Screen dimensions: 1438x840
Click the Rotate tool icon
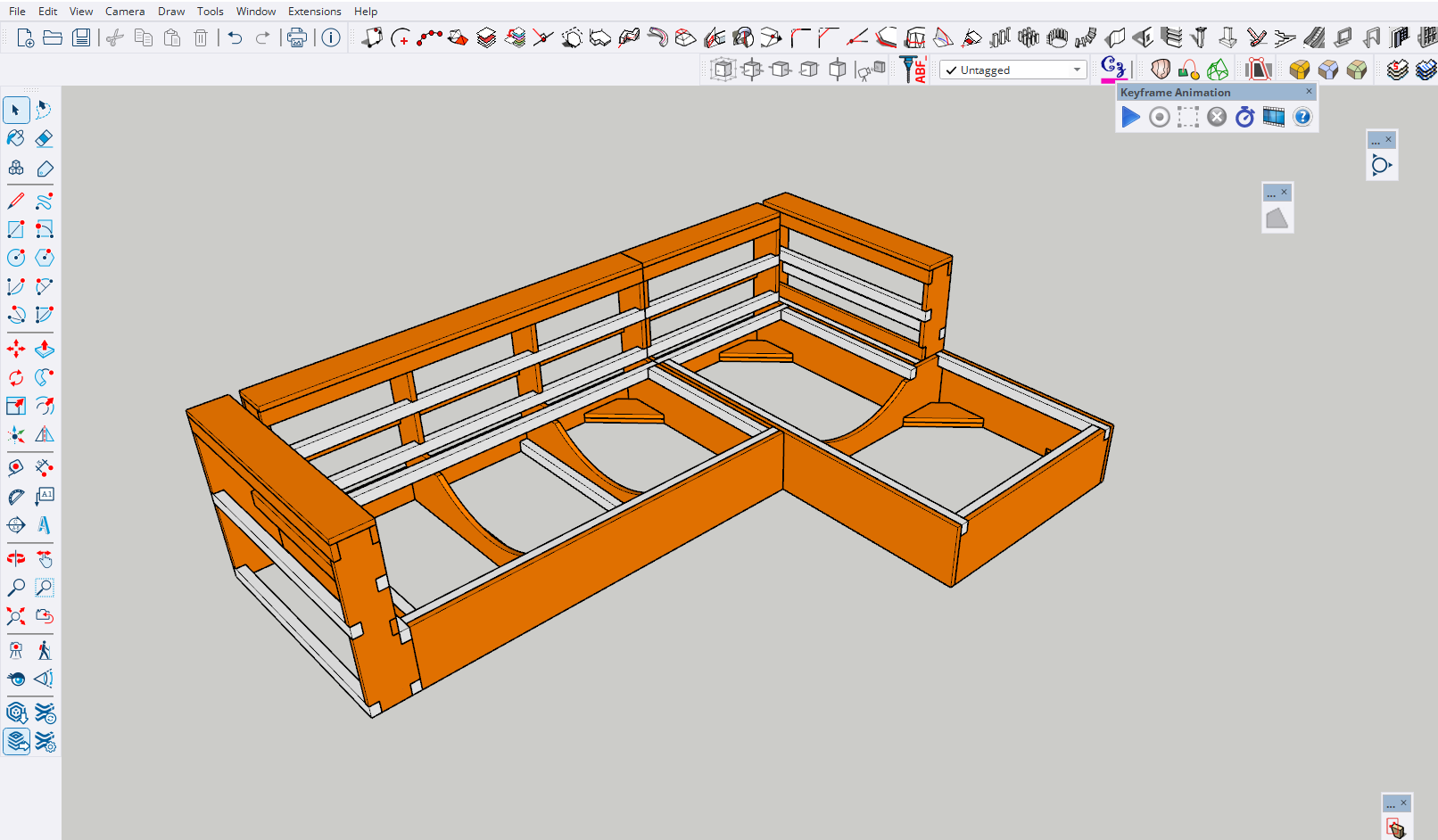click(16, 377)
